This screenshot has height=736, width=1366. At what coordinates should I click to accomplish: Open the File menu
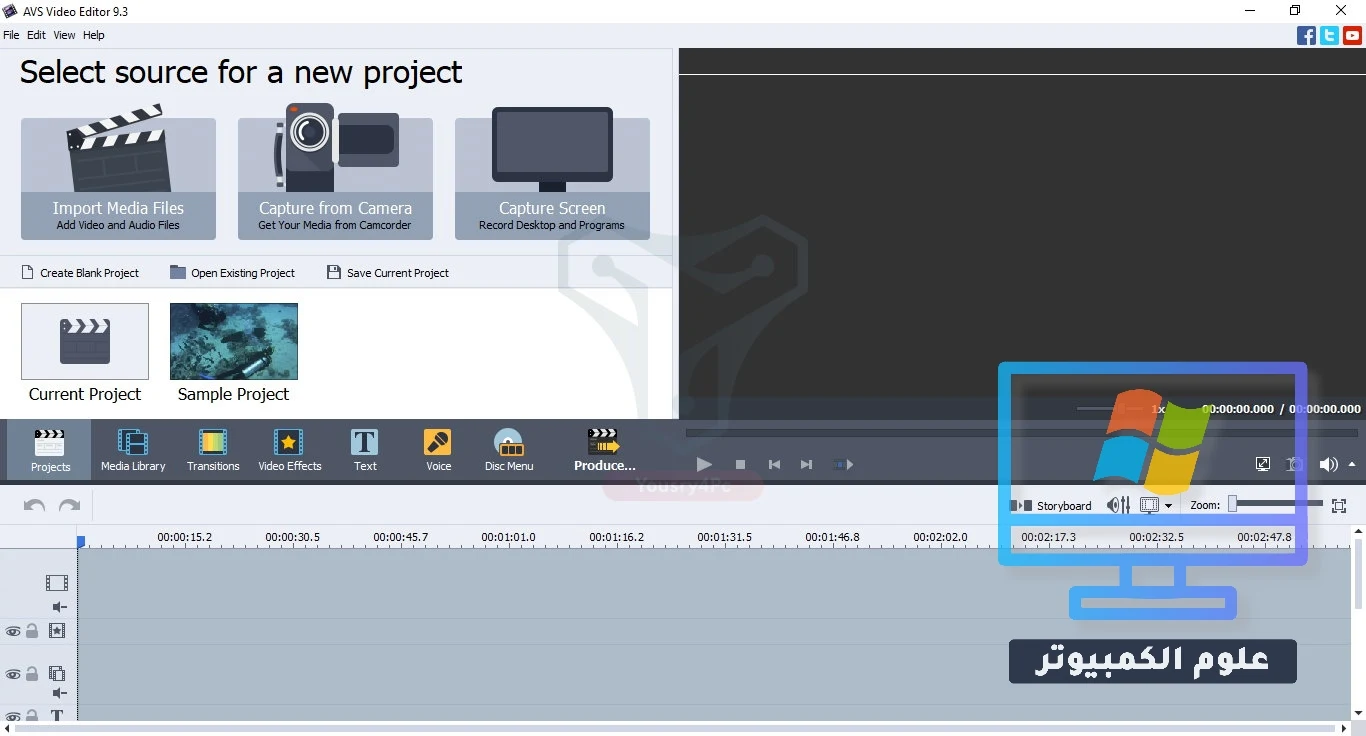(11, 35)
